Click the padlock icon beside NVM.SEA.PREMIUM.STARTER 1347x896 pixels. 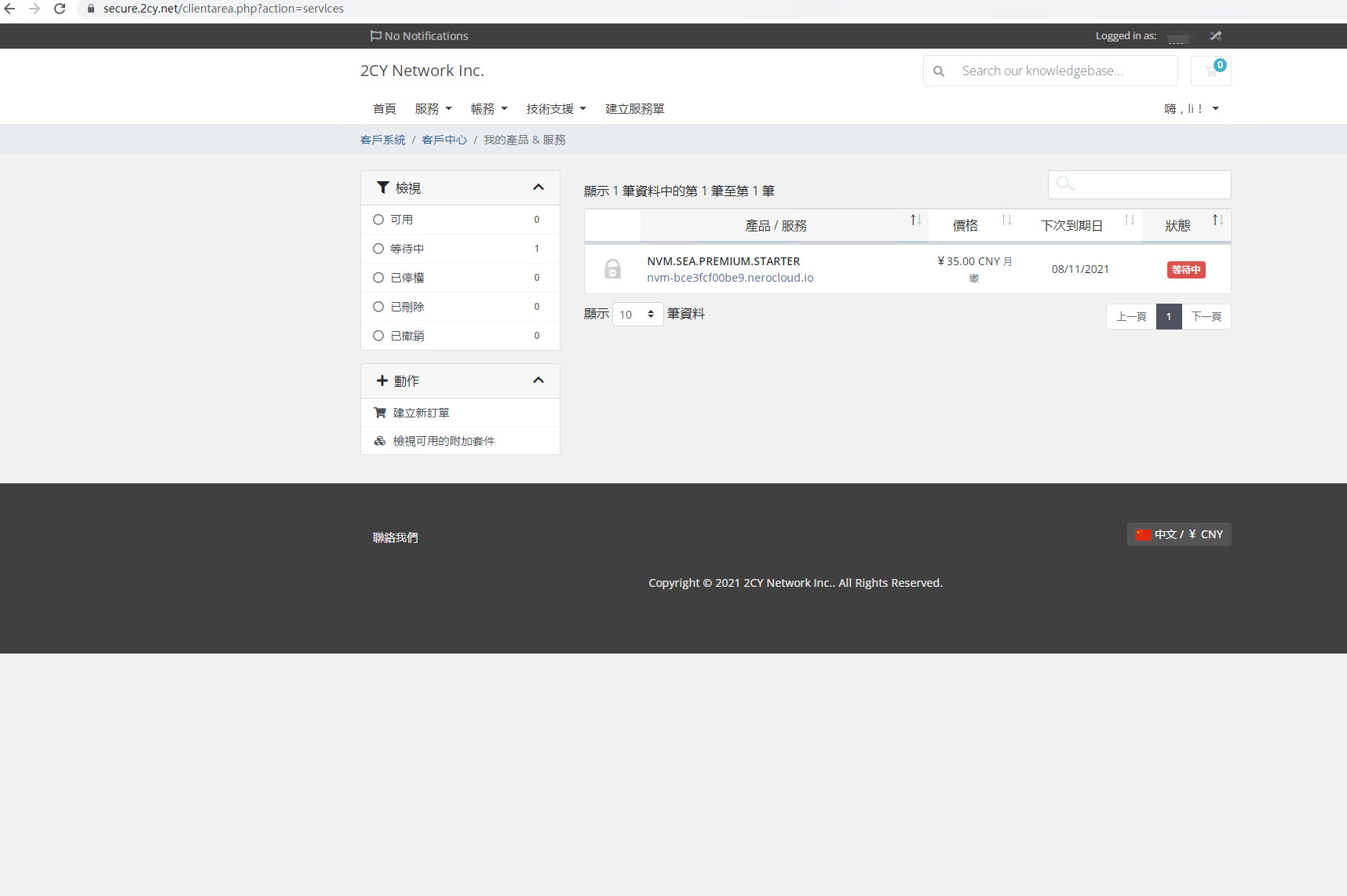613,268
